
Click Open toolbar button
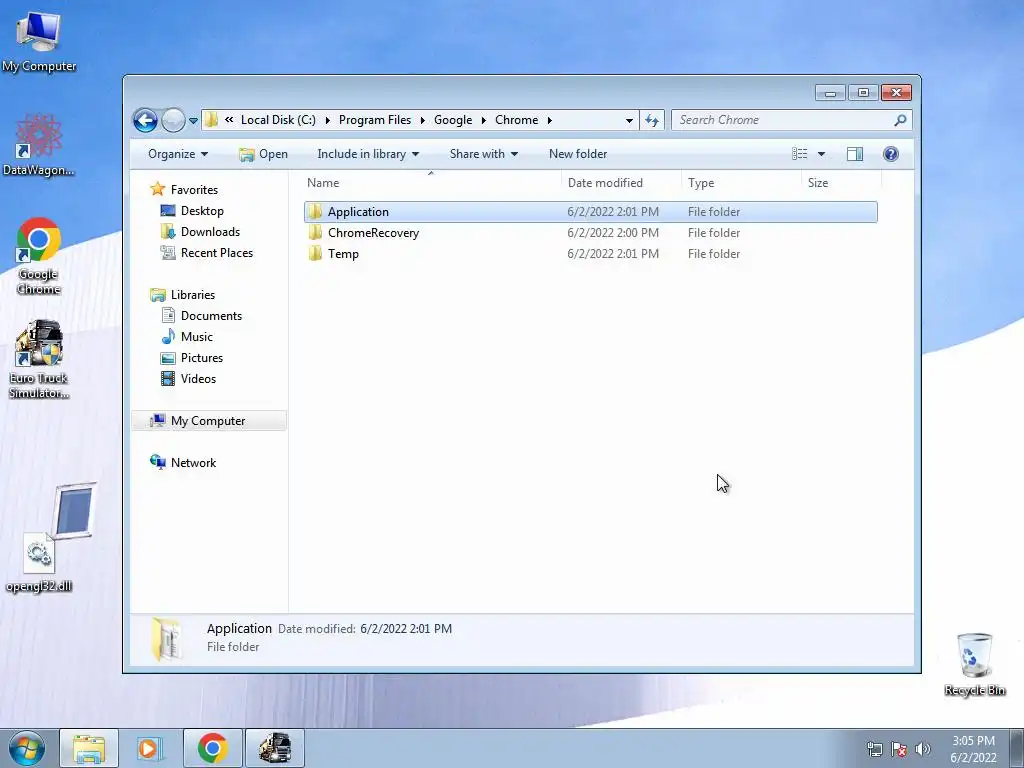(x=263, y=154)
